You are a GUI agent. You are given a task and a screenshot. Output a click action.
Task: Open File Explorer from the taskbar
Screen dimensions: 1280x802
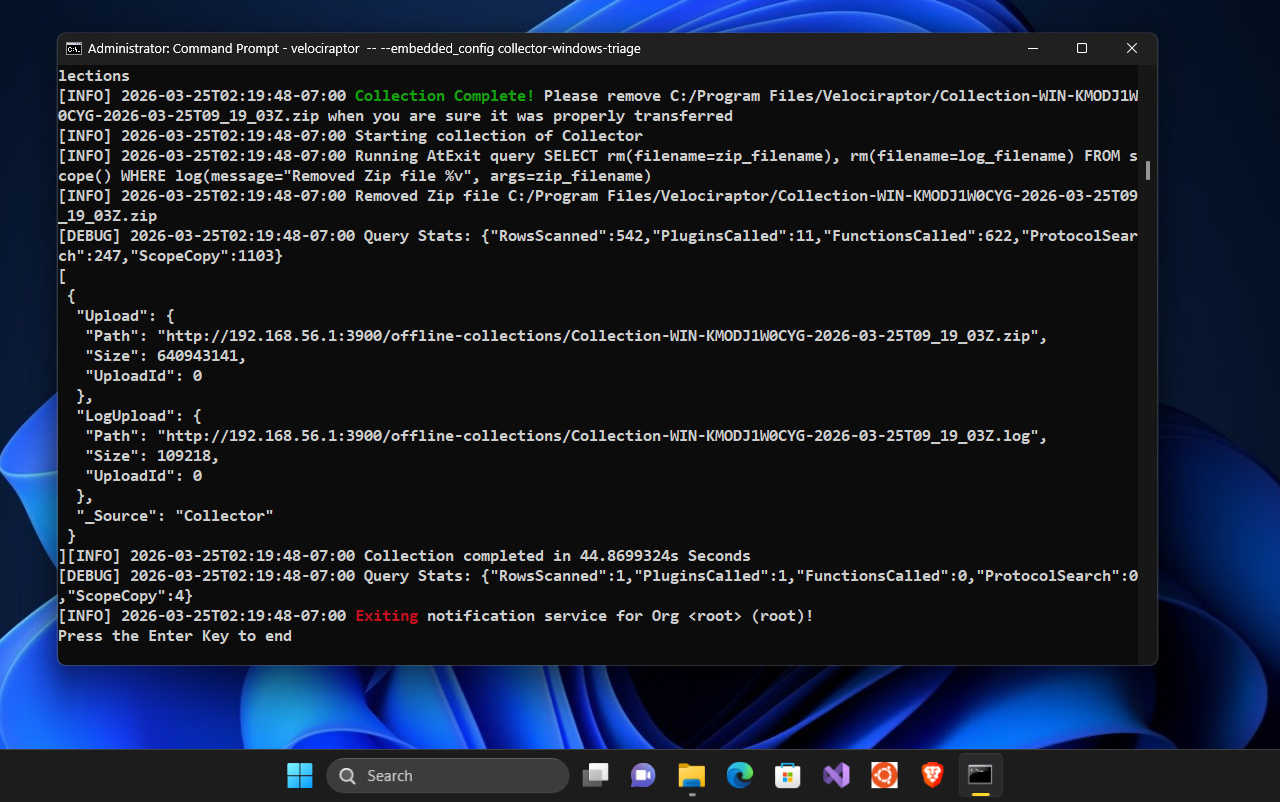point(691,775)
